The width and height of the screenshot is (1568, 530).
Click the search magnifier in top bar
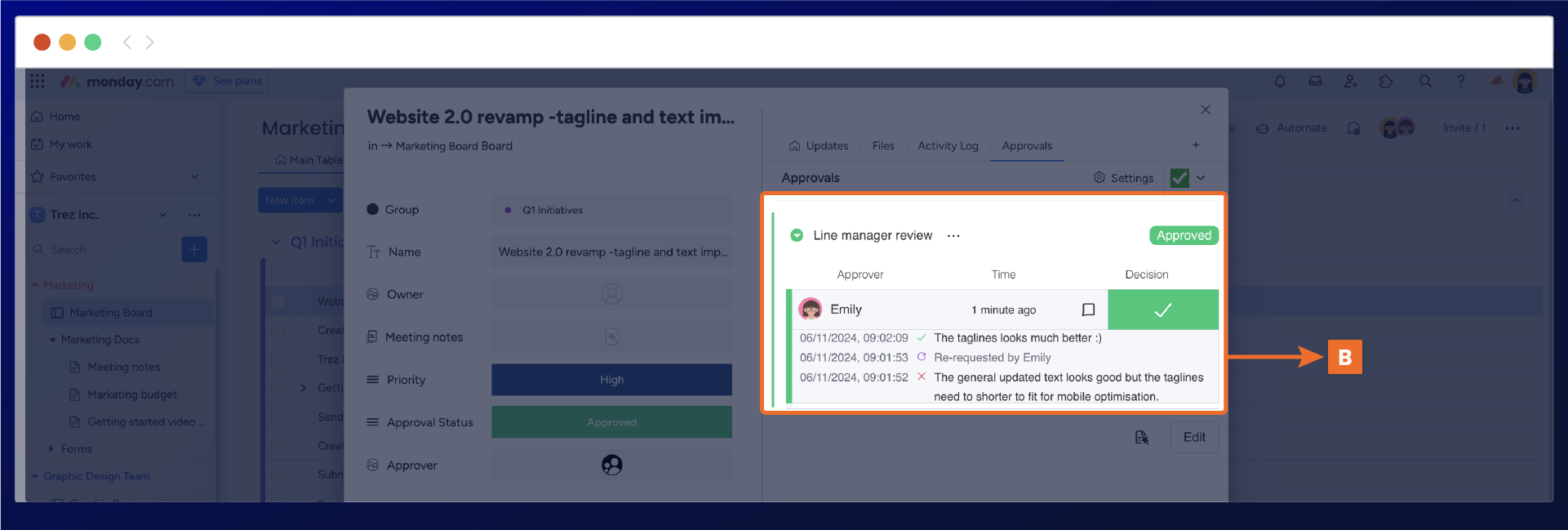pyautogui.click(x=1425, y=81)
